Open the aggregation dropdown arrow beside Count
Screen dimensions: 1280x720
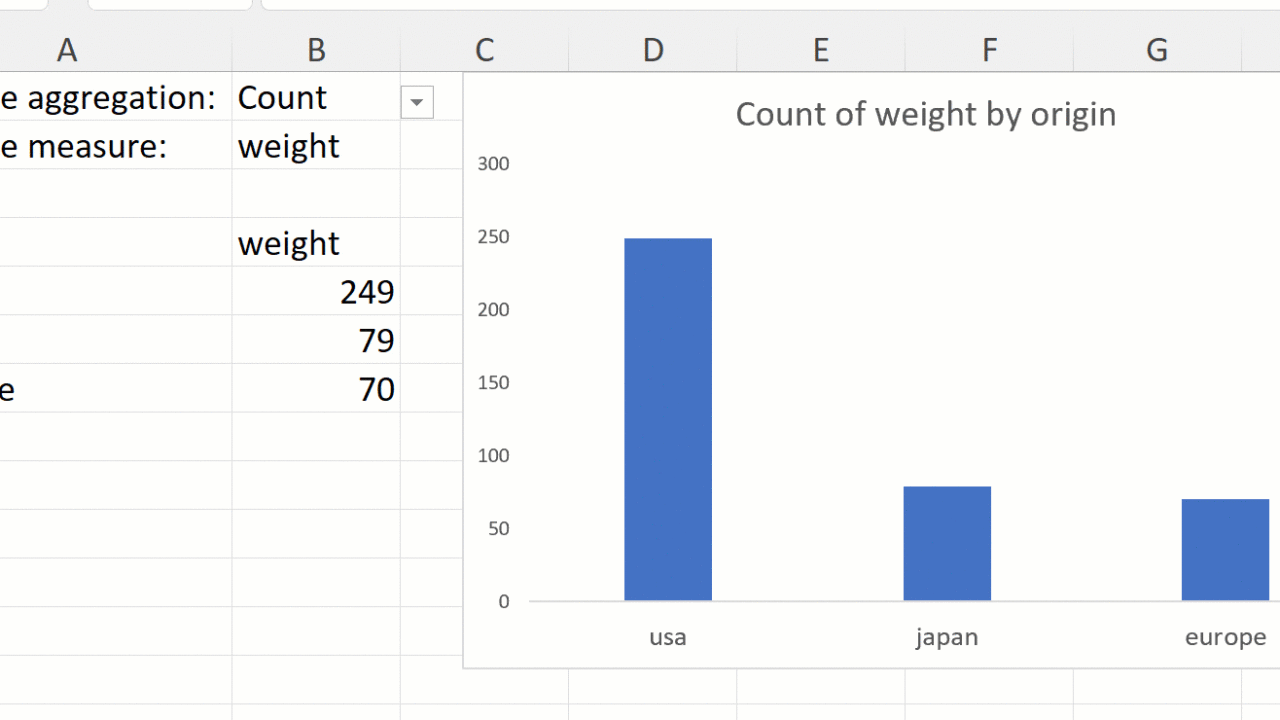417,102
